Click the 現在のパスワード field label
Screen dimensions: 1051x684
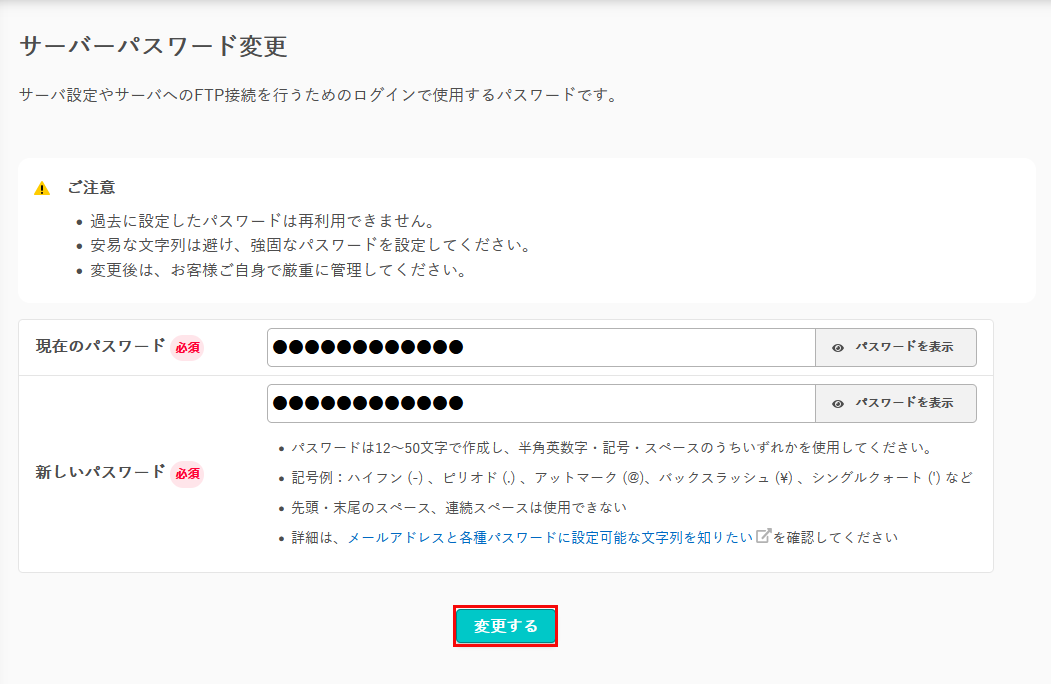(100, 346)
